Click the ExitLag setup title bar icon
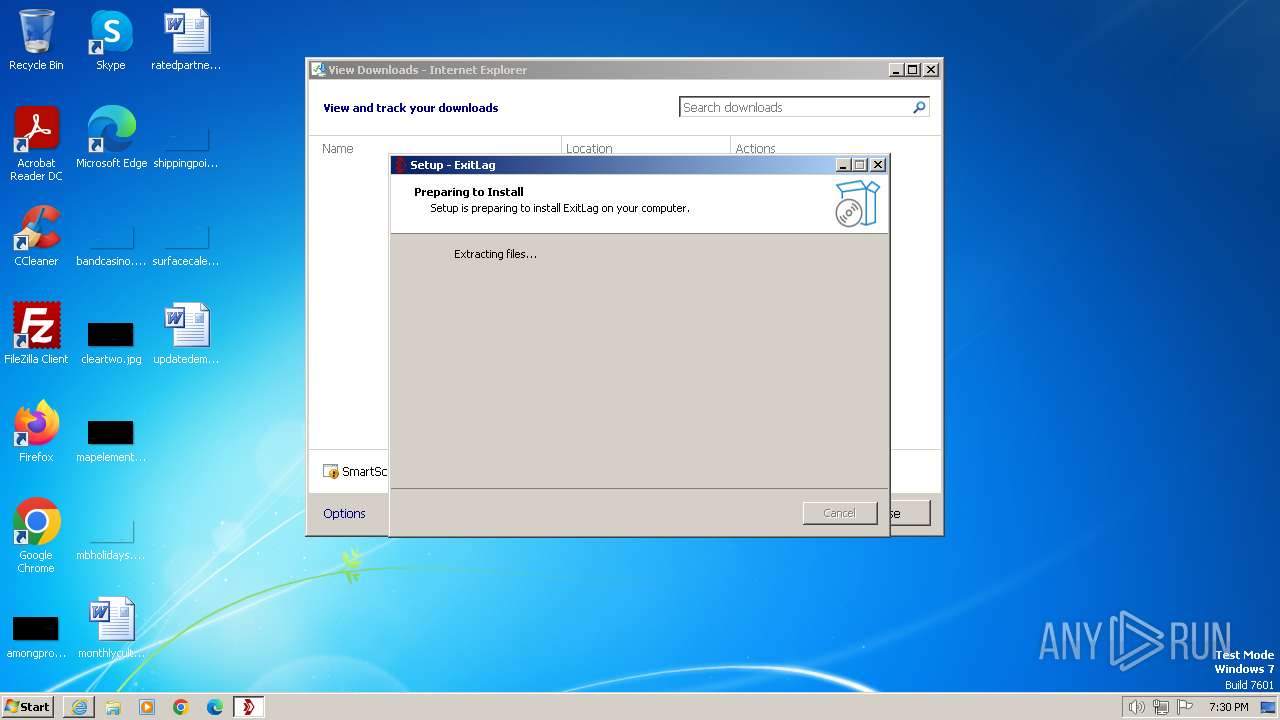This screenshot has width=1280, height=720. (x=400, y=165)
